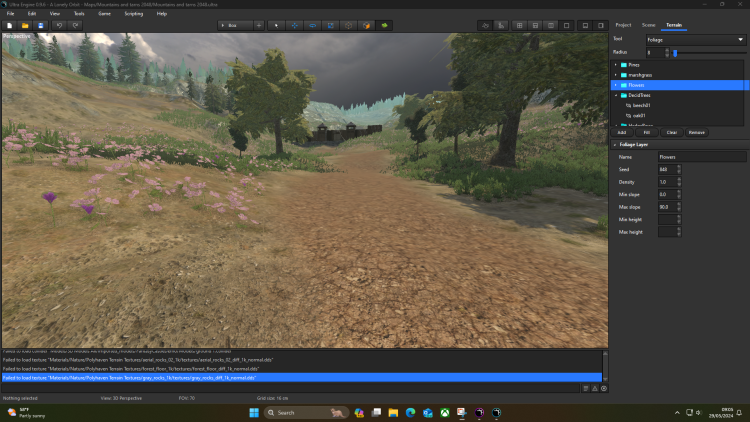Click the Density value stepper

tap(679, 182)
